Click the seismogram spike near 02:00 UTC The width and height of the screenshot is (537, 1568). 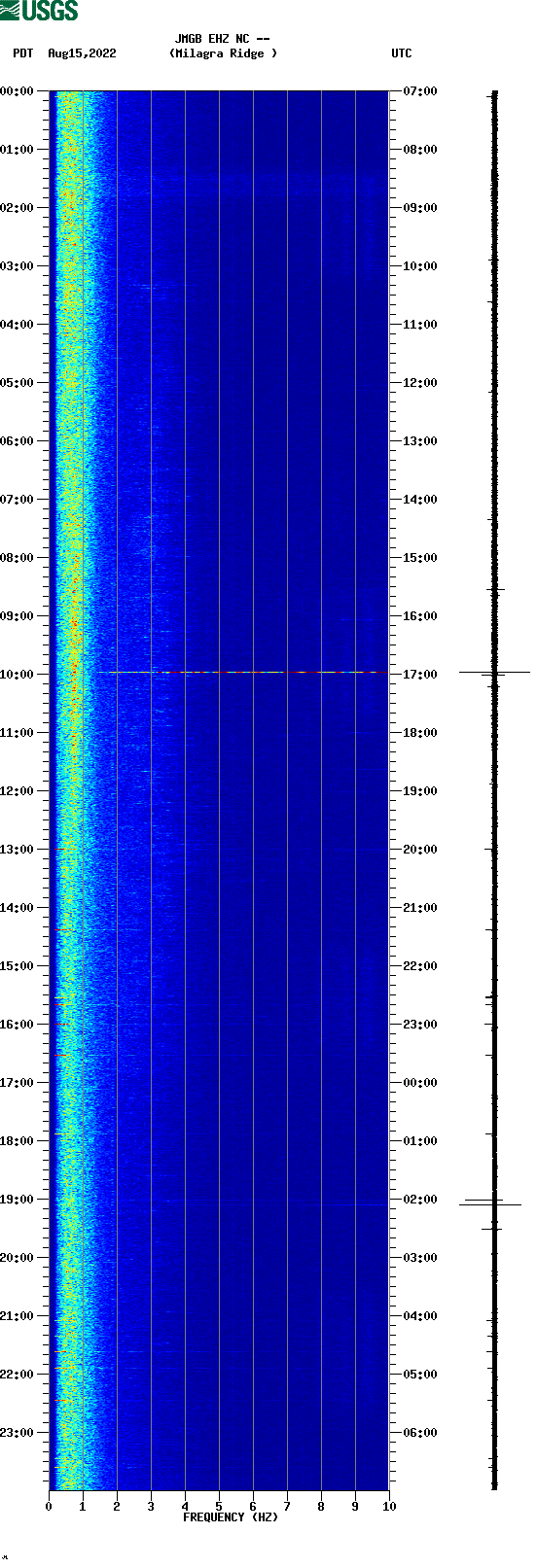tap(491, 1204)
